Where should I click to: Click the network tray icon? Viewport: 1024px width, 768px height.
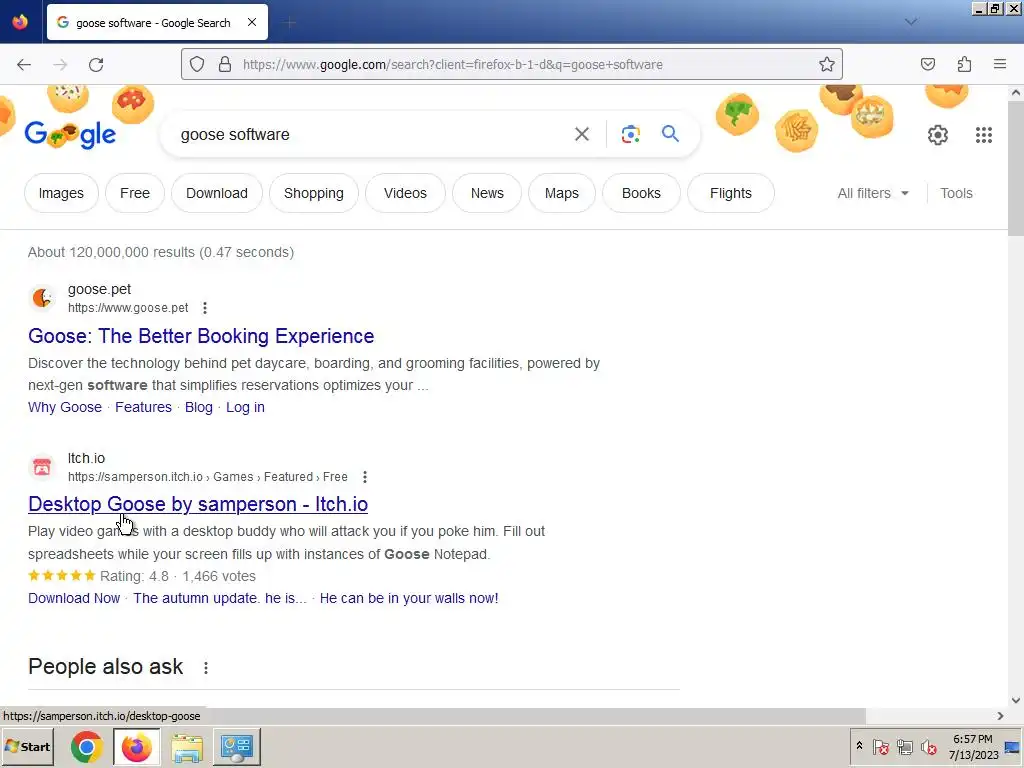coord(904,746)
